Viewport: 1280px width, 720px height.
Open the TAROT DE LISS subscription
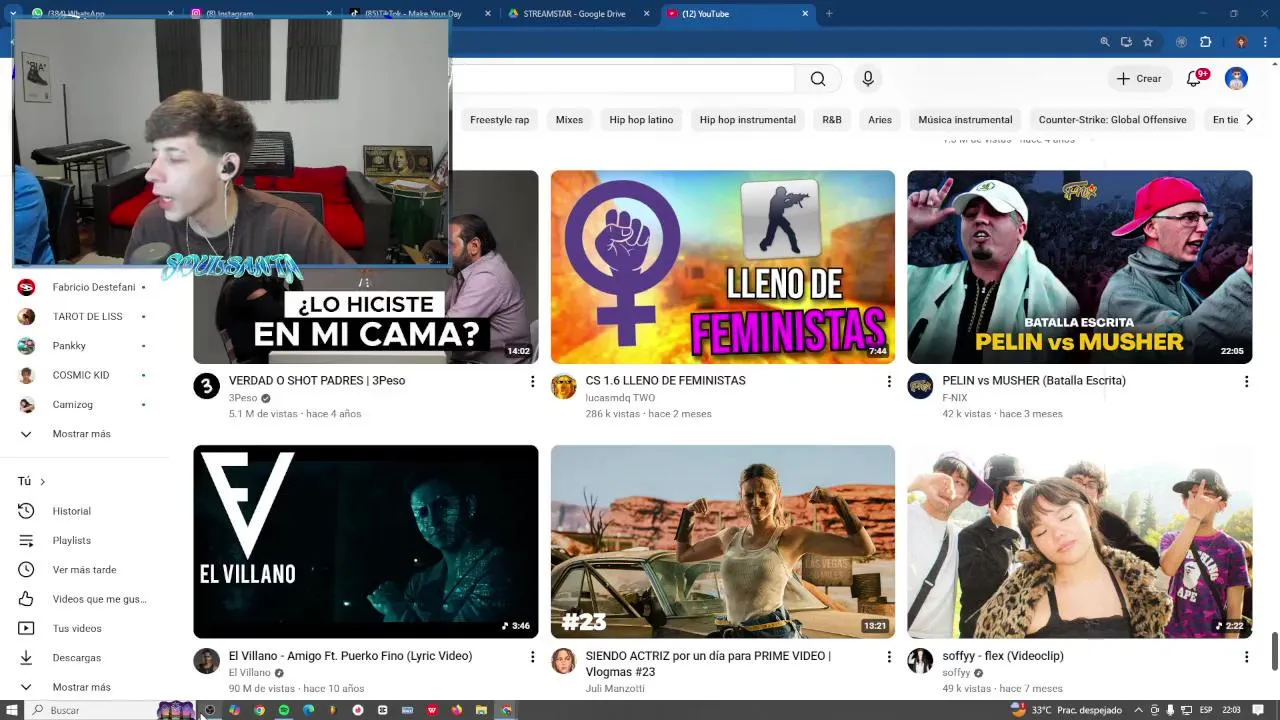84,316
